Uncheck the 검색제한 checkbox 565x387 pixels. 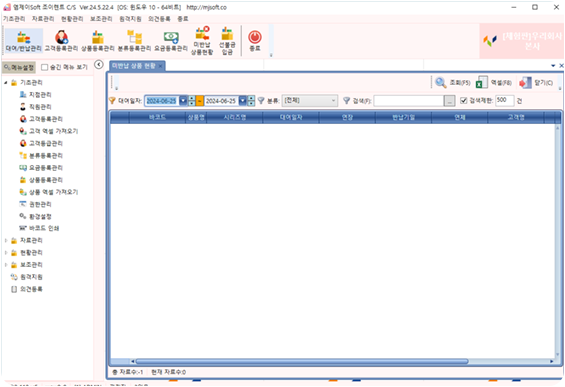(x=464, y=101)
